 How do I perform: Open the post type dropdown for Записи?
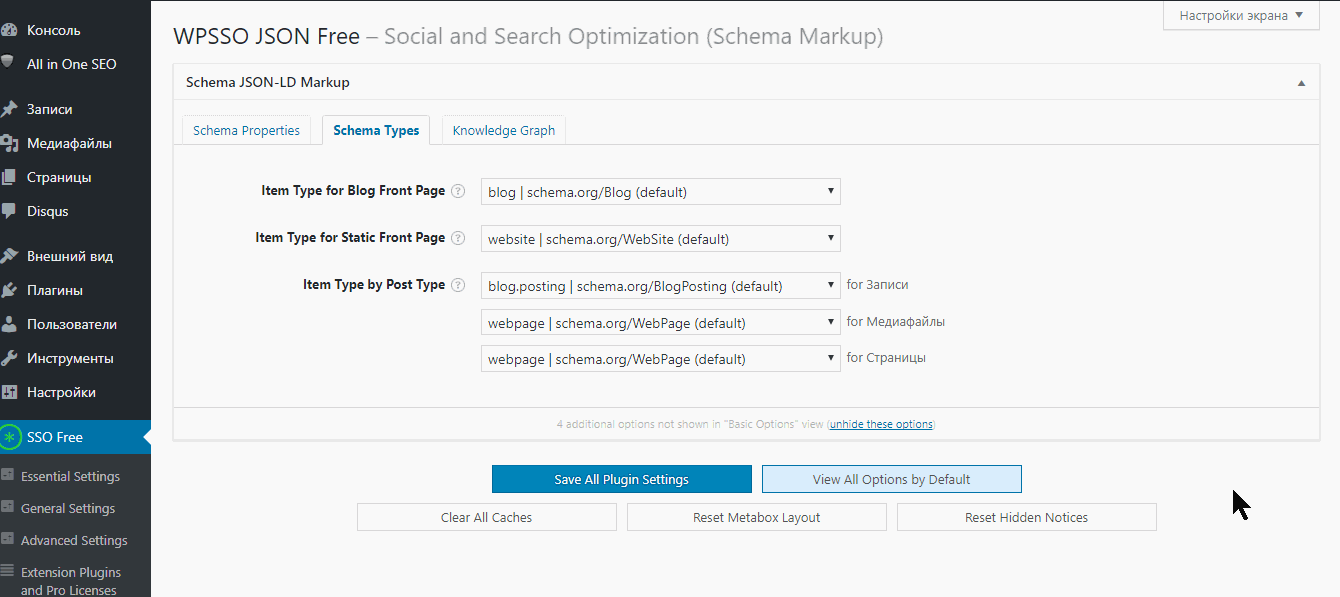click(x=660, y=286)
